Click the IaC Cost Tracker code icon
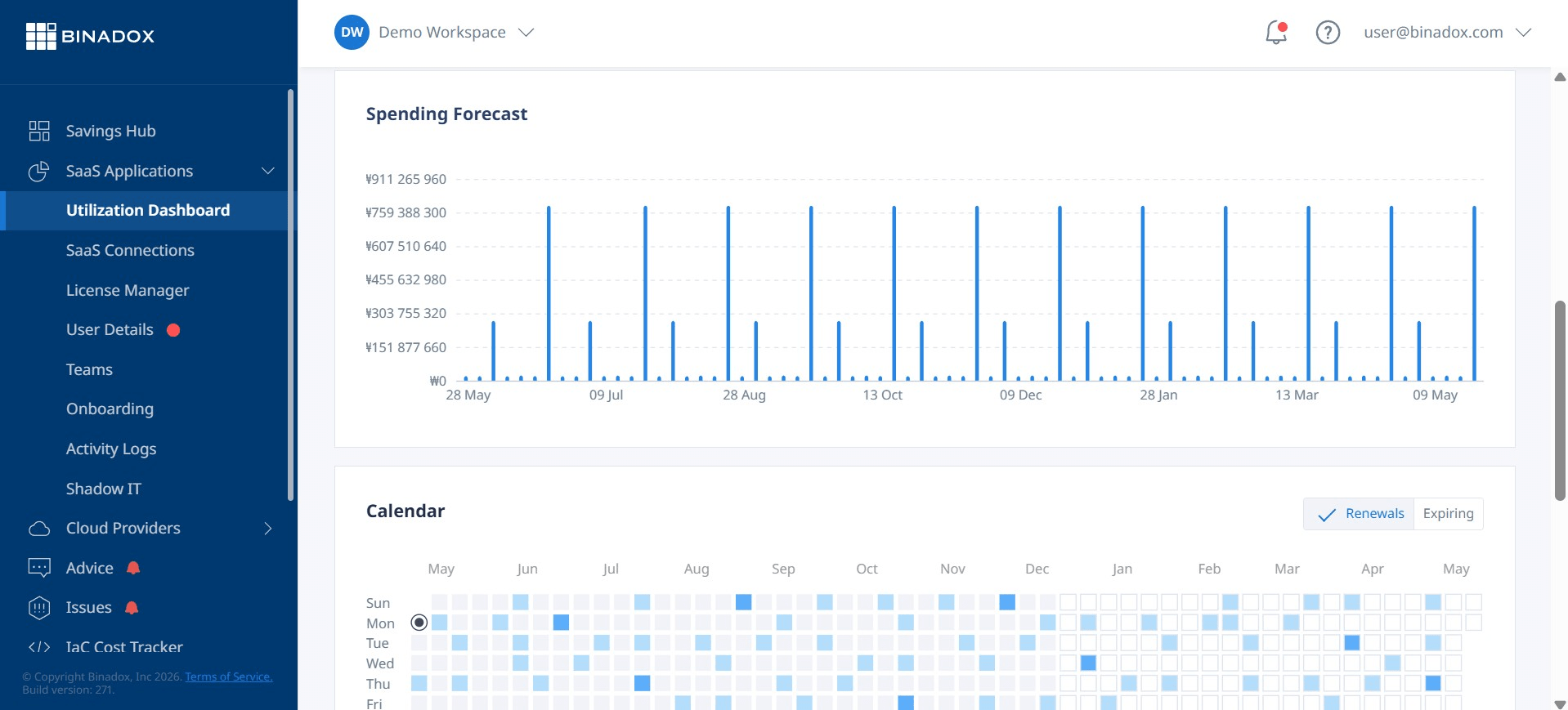This screenshot has height=710, width=1568. (x=39, y=647)
